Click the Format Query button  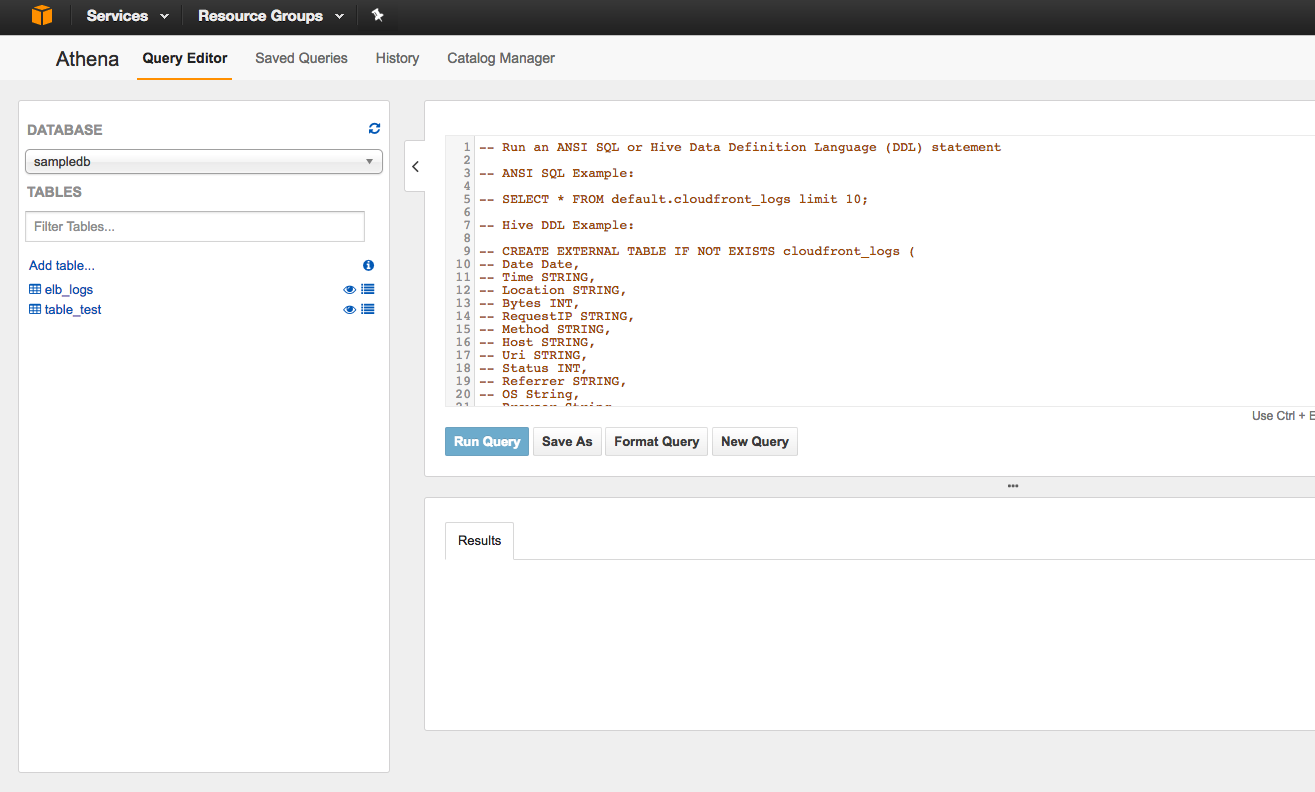[x=656, y=442]
